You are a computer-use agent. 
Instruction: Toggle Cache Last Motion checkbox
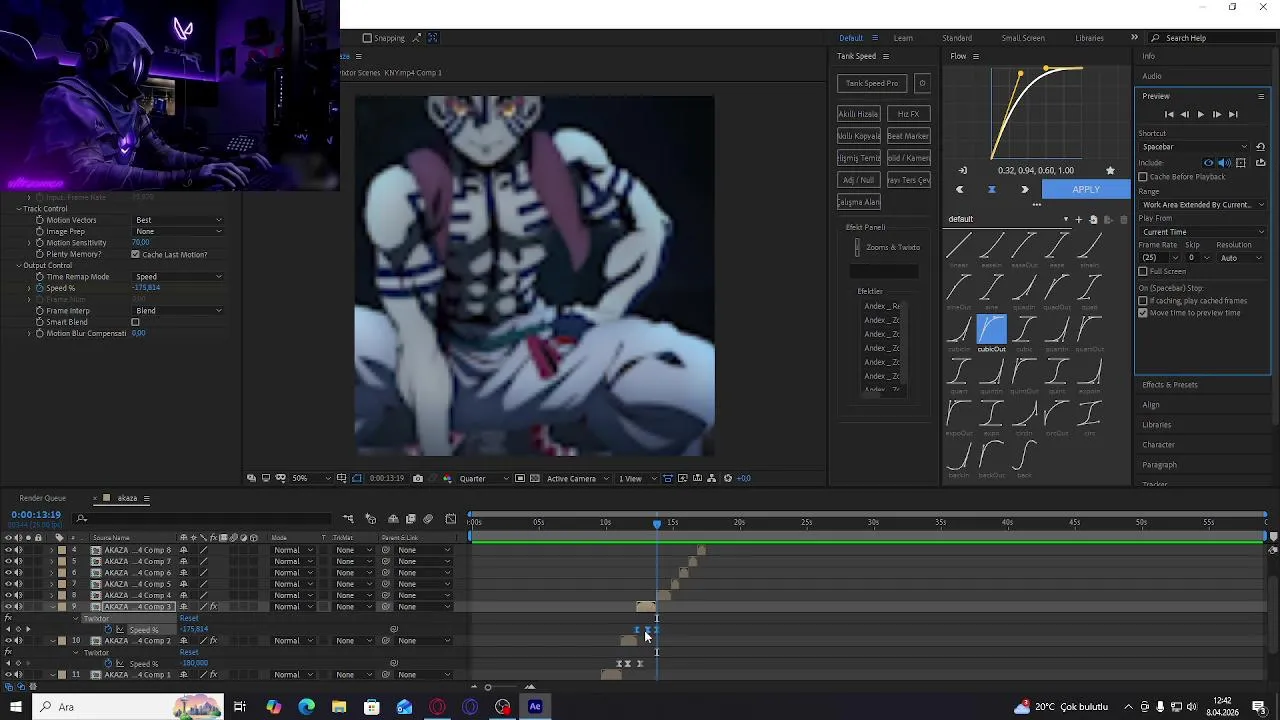click(135, 255)
